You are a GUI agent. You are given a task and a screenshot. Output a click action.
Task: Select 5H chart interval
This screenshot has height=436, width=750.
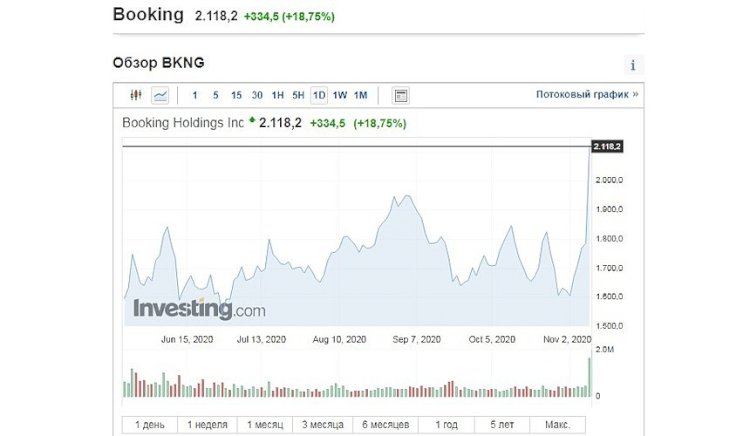click(x=298, y=96)
